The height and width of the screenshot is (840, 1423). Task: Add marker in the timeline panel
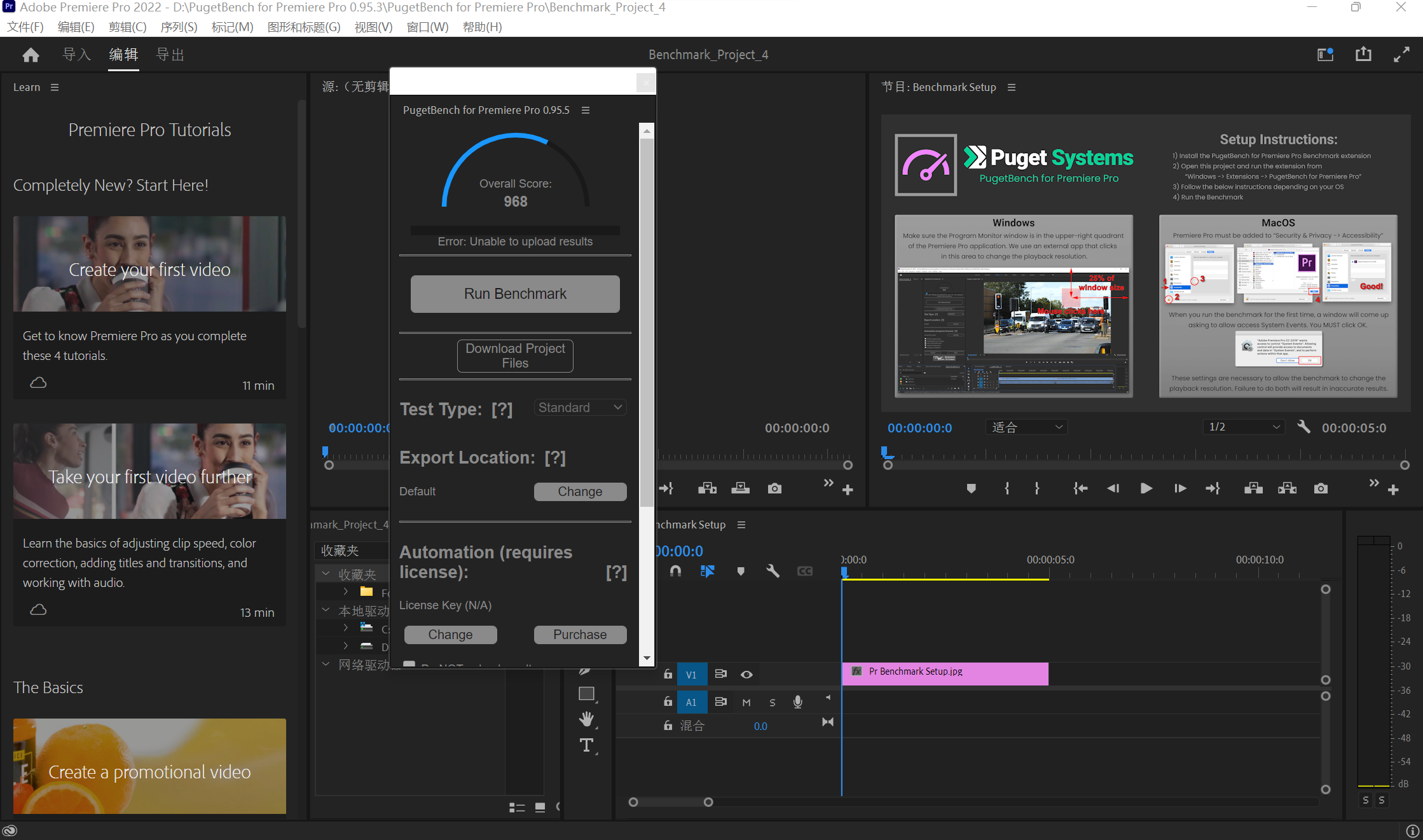pyautogui.click(x=740, y=571)
